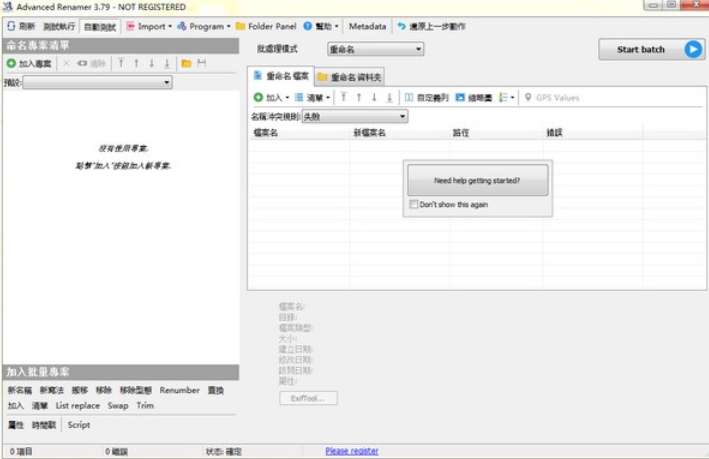Screen dimensions: 709x459
Task: Open the Program dropdown menu
Action: [204, 26]
